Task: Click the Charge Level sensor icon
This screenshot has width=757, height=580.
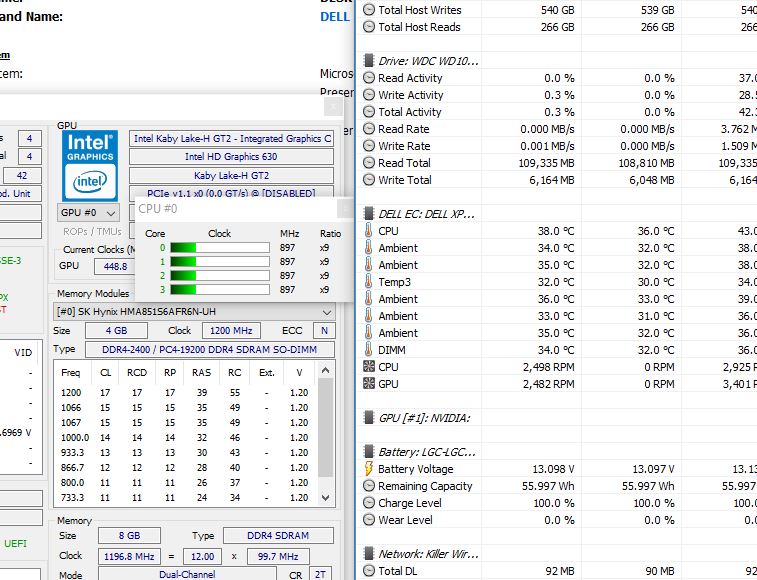Action: [369, 503]
